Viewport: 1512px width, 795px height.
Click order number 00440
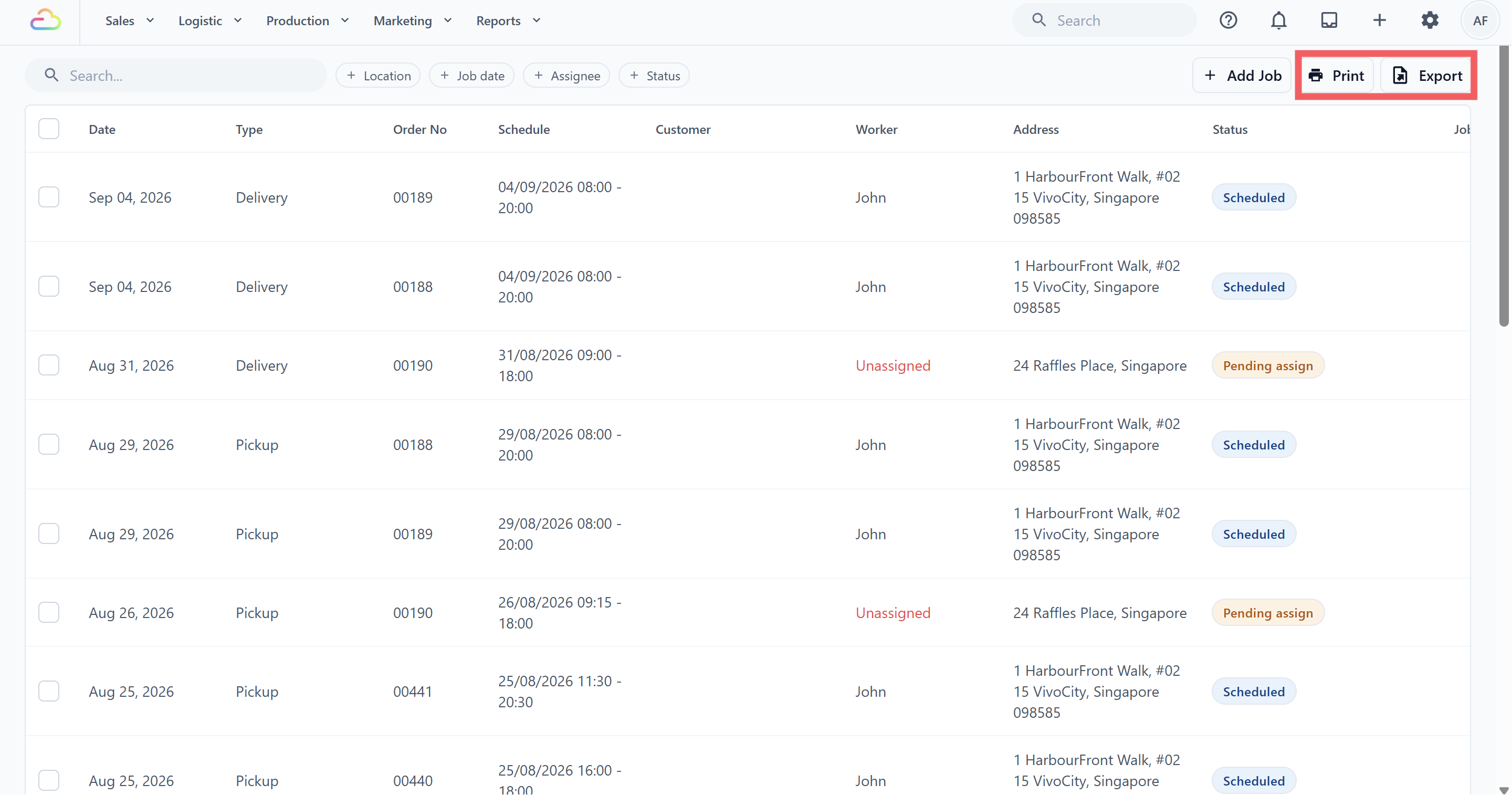click(413, 780)
